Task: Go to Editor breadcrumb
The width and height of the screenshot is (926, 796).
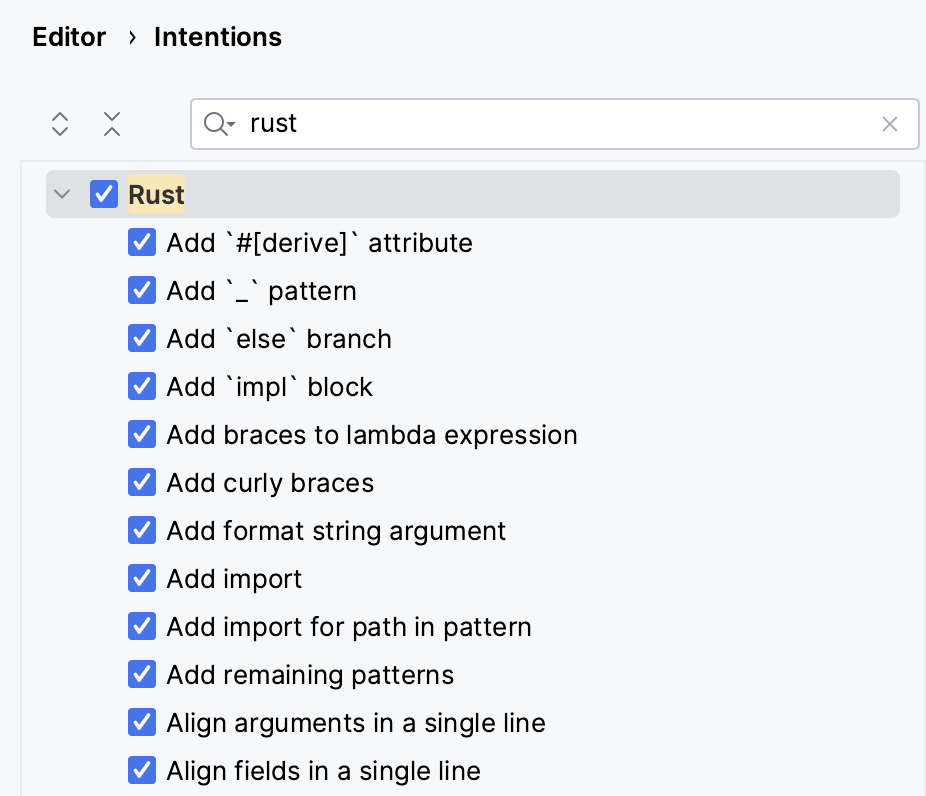Action: (x=69, y=38)
